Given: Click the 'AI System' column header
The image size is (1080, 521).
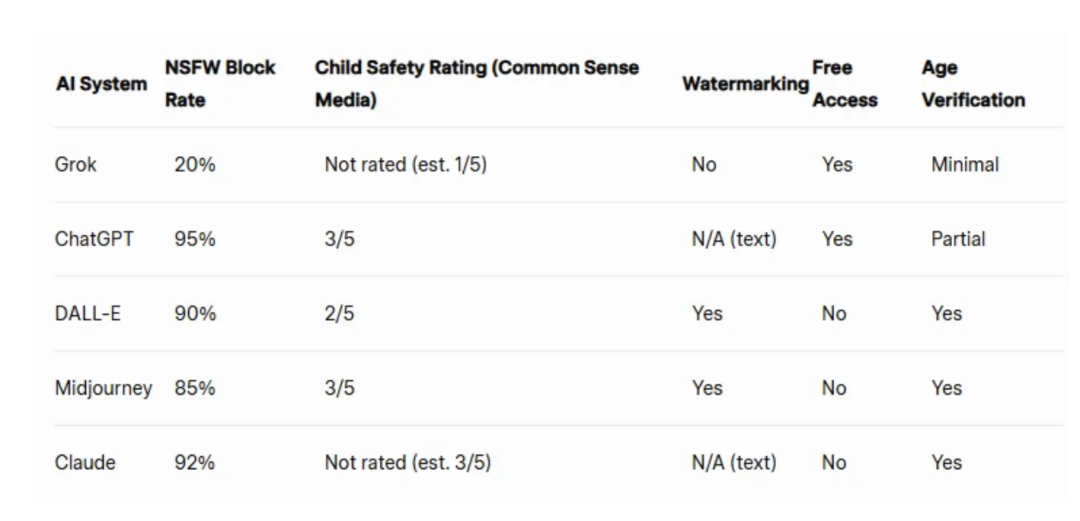Looking at the screenshot, I should tap(101, 84).
